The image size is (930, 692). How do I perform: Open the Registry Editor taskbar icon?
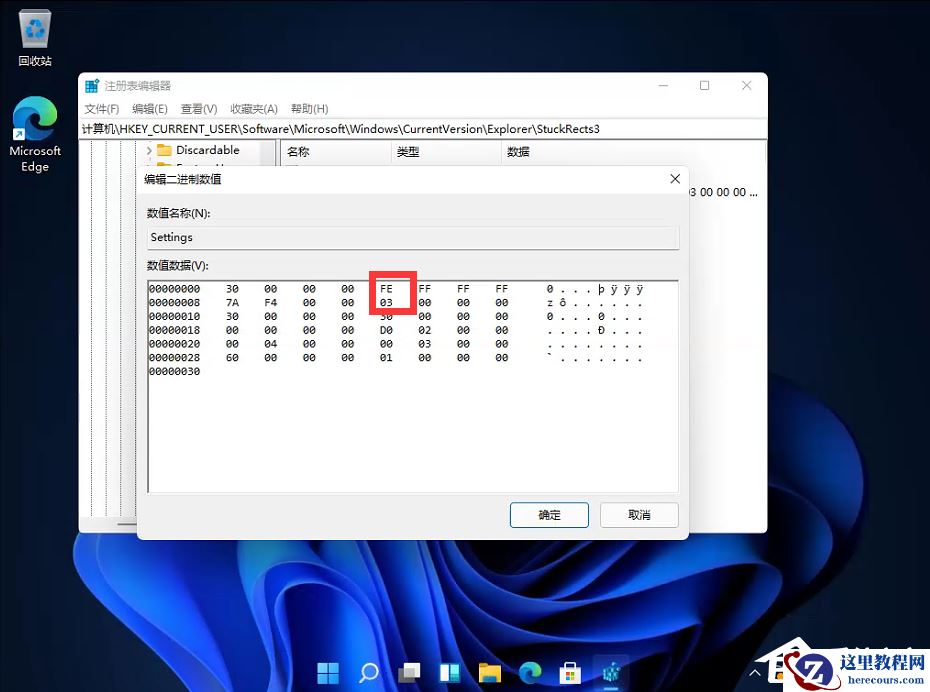coord(611,673)
